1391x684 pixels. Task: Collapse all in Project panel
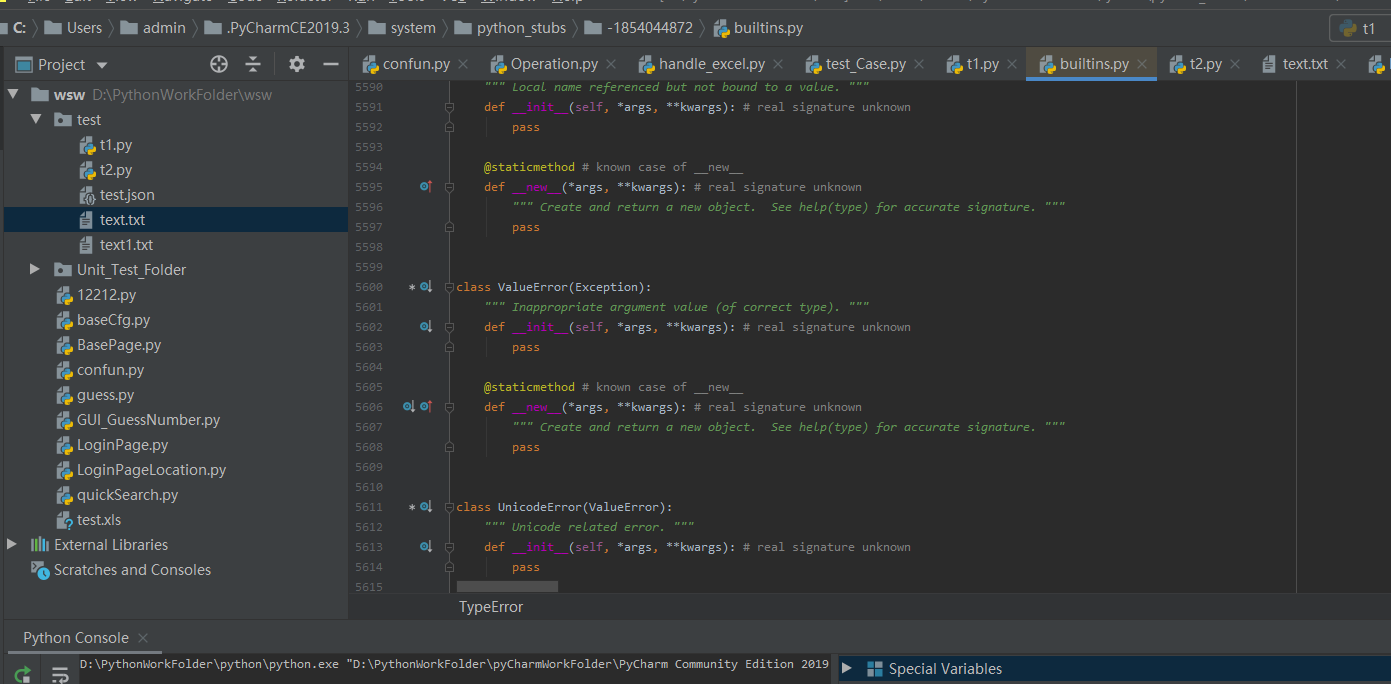click(x=253, y=64)
